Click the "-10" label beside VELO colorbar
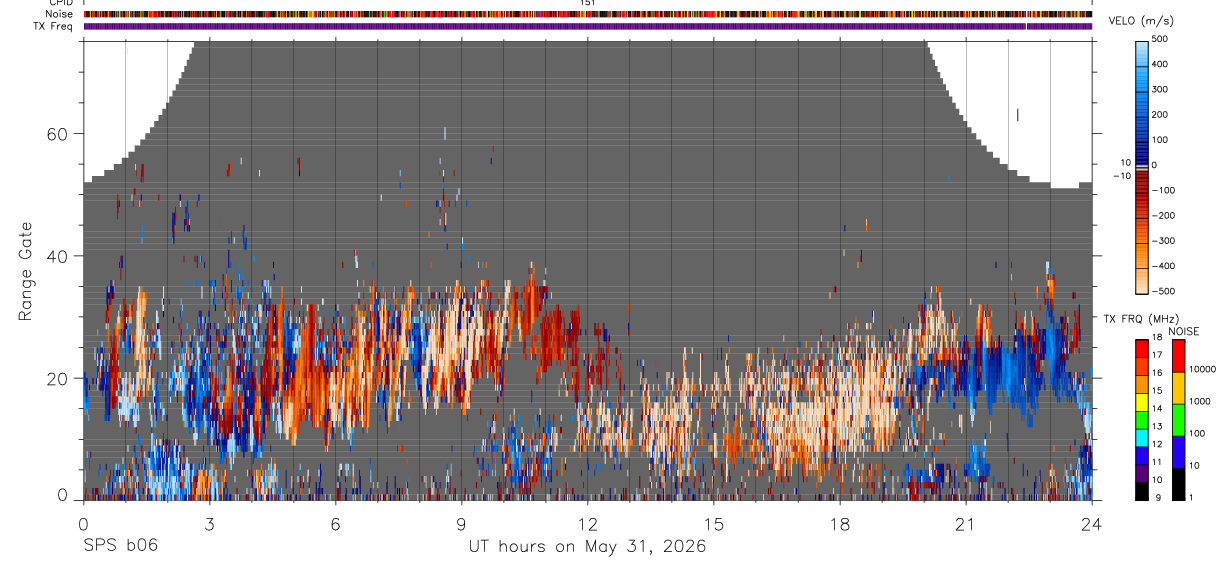 (x=1120, y=176)
